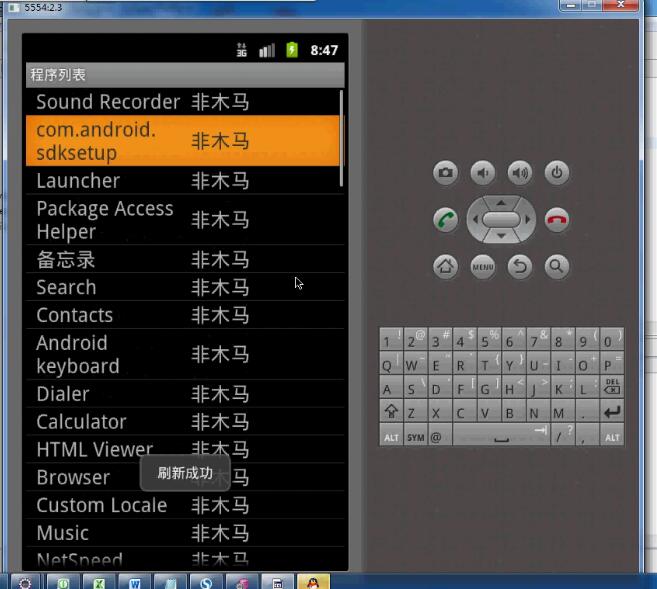
Task: Select Music in program list
Action: coord(185,532)
